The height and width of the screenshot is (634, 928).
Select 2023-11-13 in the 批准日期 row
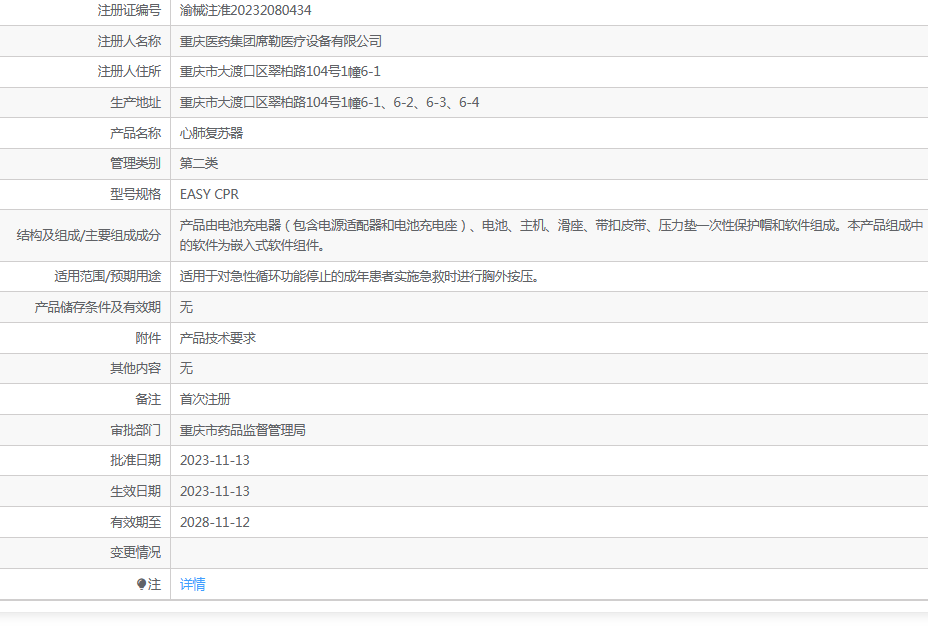click(215, 461)
